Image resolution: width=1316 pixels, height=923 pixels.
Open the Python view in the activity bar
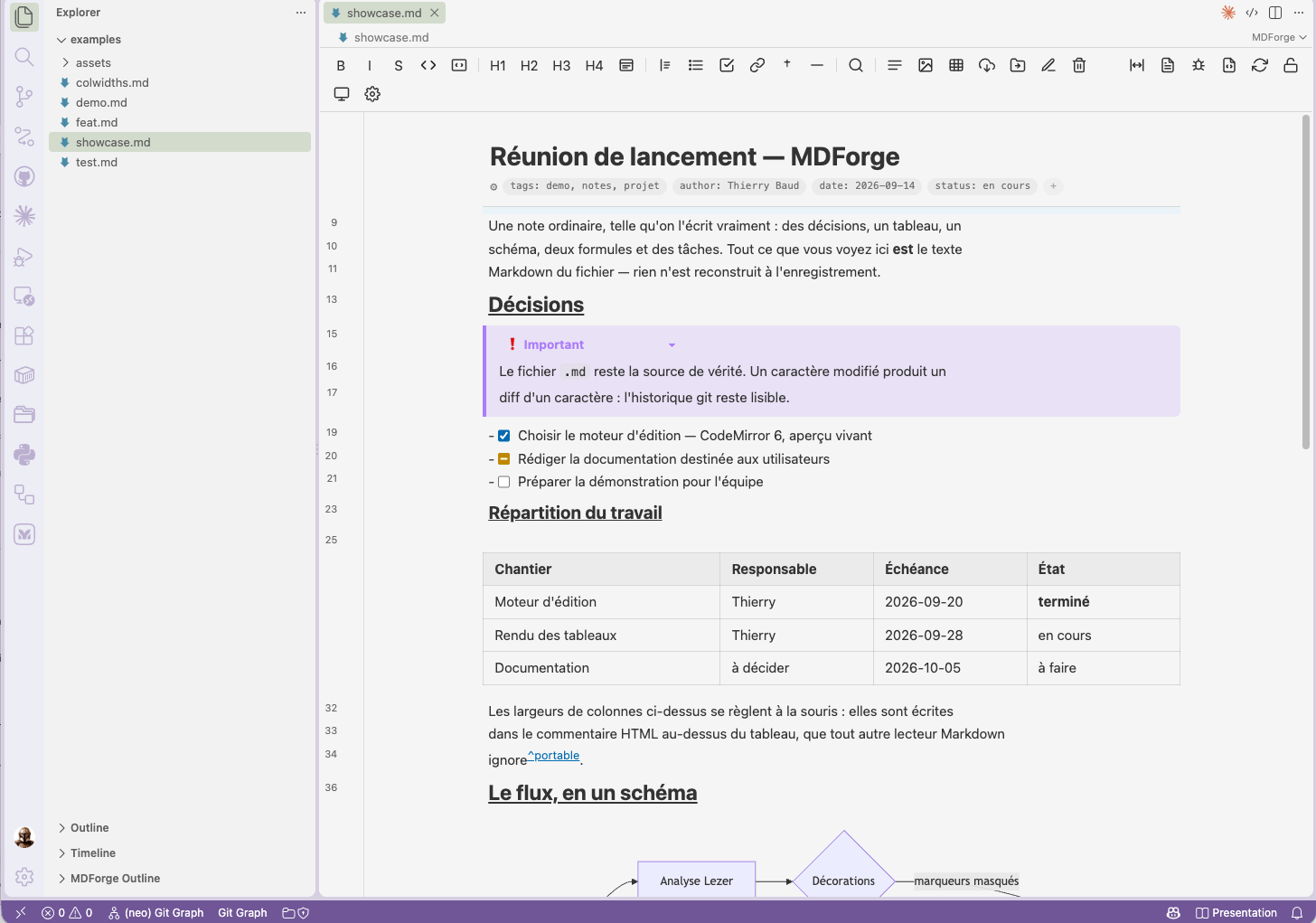point(24,455)
